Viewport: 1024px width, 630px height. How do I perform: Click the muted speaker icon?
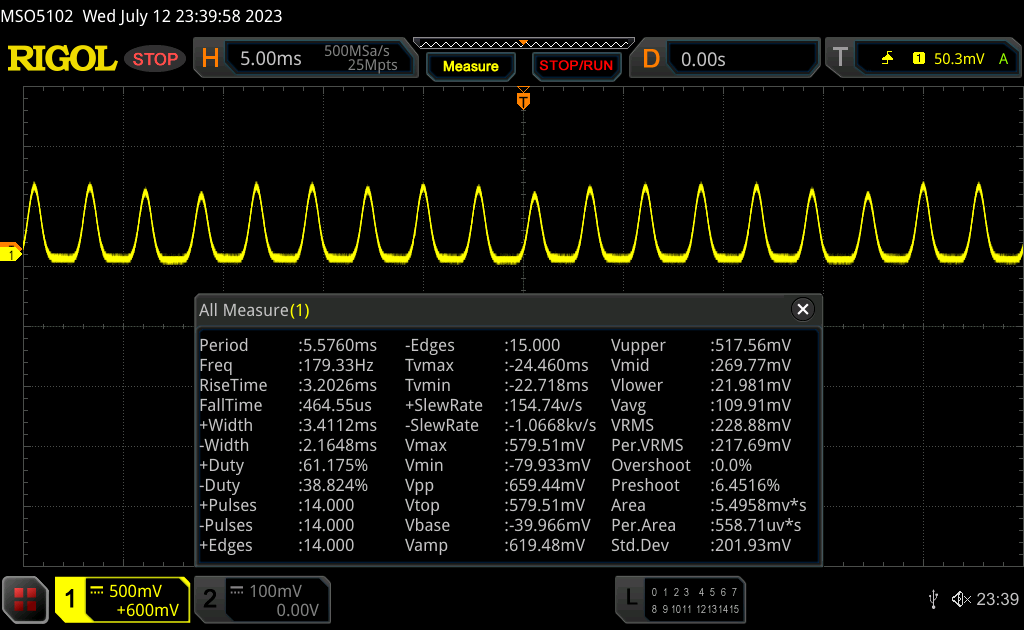[x=960, y=599]
